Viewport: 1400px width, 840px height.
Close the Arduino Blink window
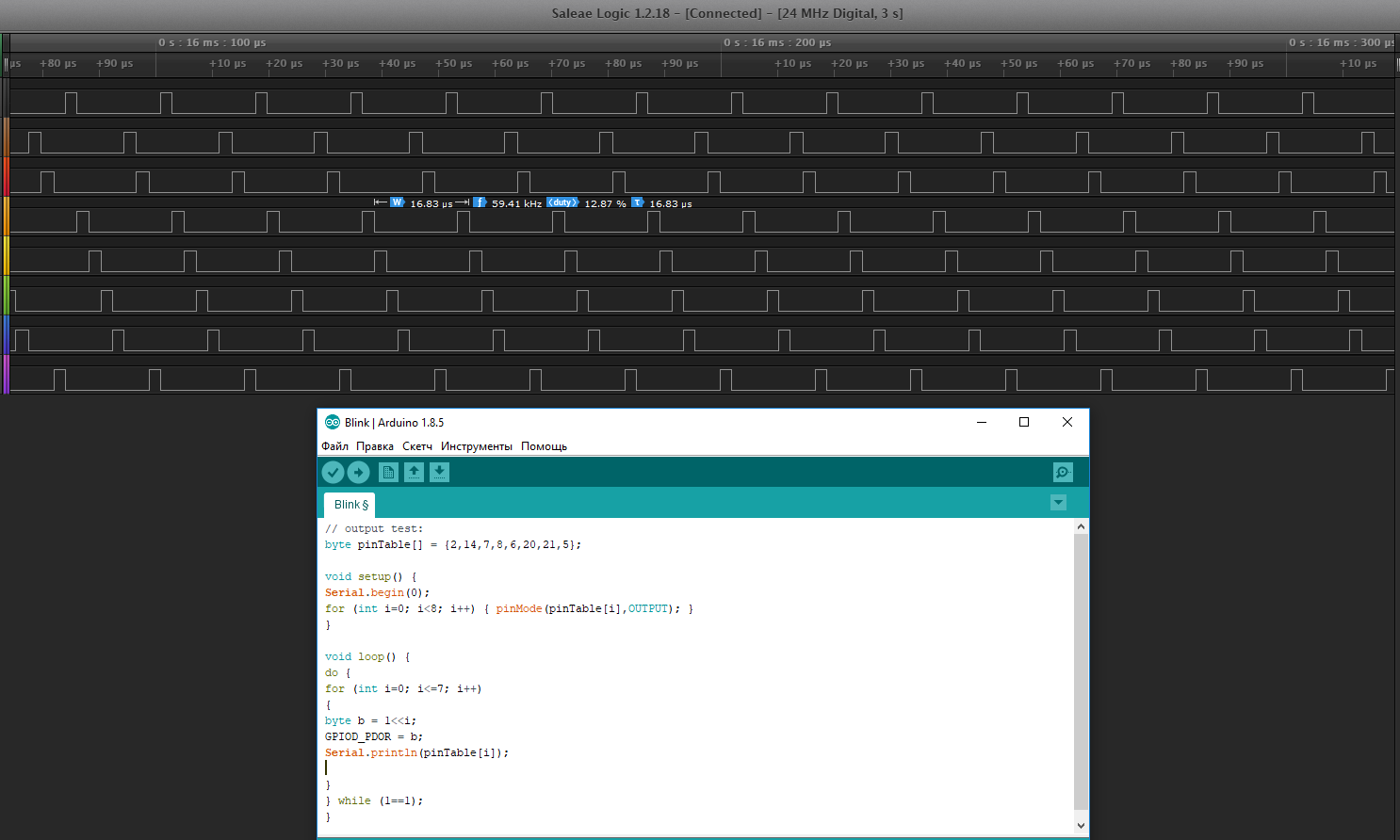(x=1067, y=422)
